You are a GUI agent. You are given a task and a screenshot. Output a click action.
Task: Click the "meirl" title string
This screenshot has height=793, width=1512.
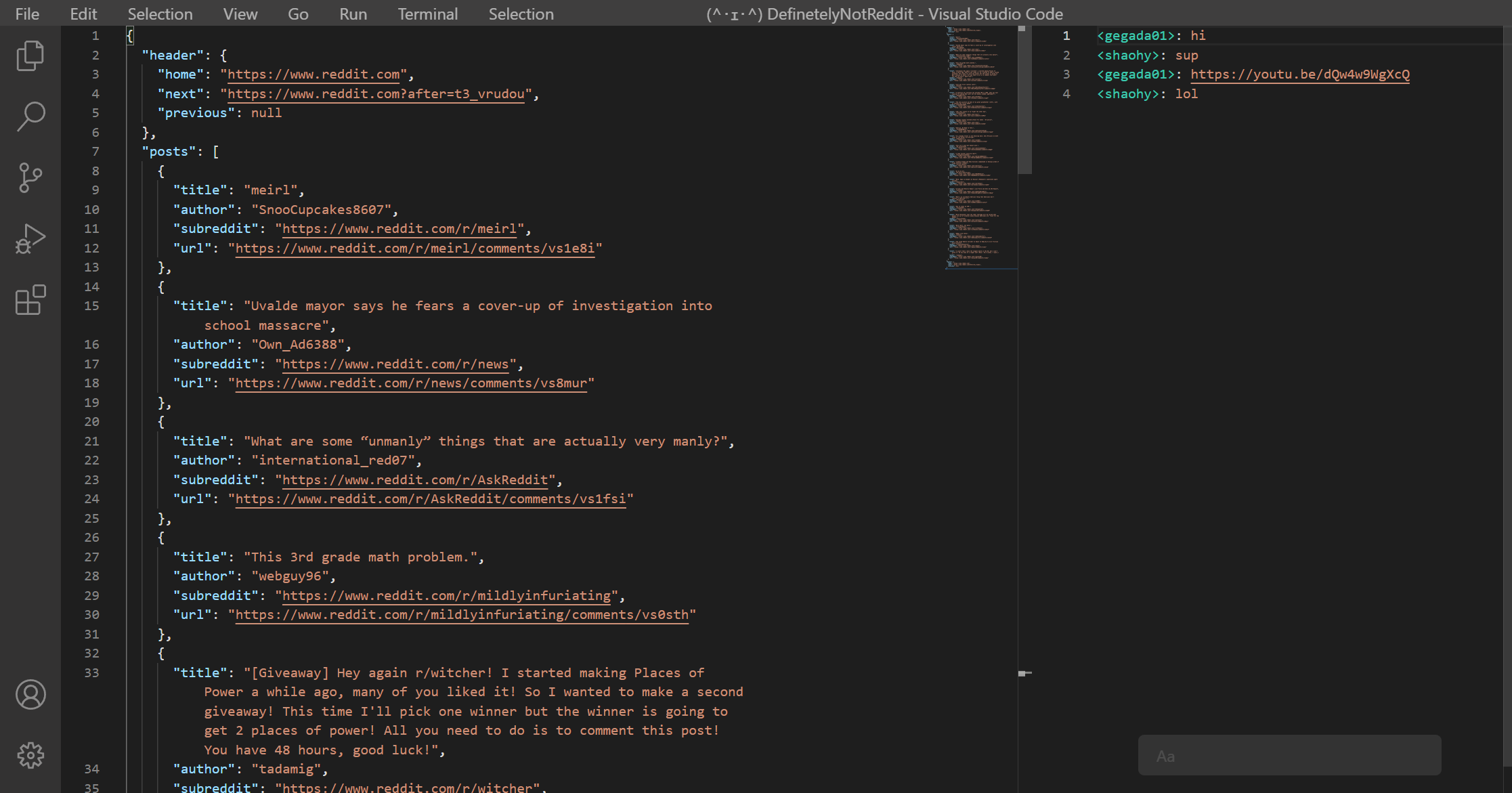pyautogui.click(x=271, y=190)
